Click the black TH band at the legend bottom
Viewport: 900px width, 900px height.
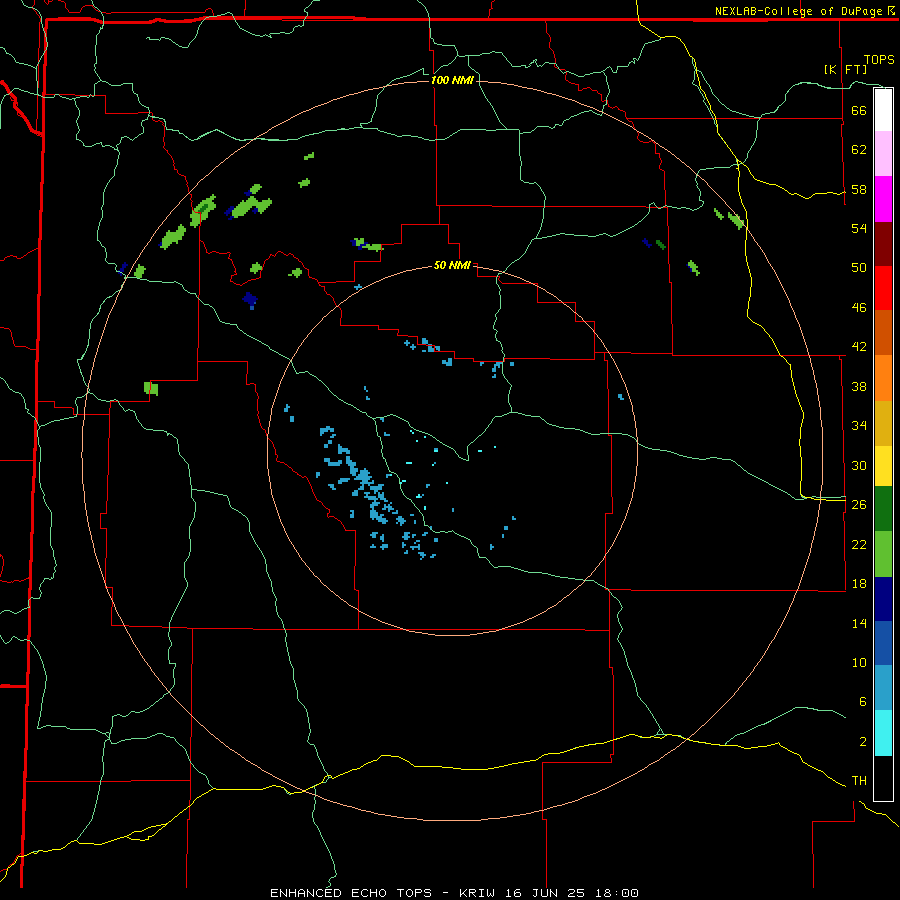coord(883,778)
